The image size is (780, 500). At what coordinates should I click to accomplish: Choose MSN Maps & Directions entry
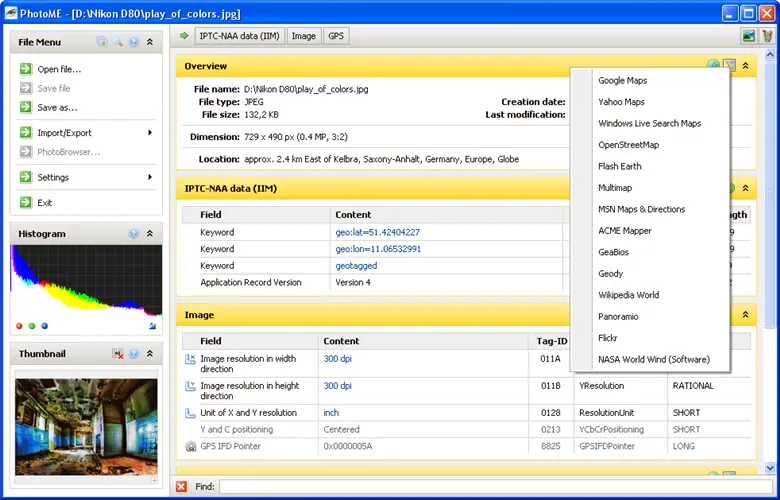click(x=650, y=209)
